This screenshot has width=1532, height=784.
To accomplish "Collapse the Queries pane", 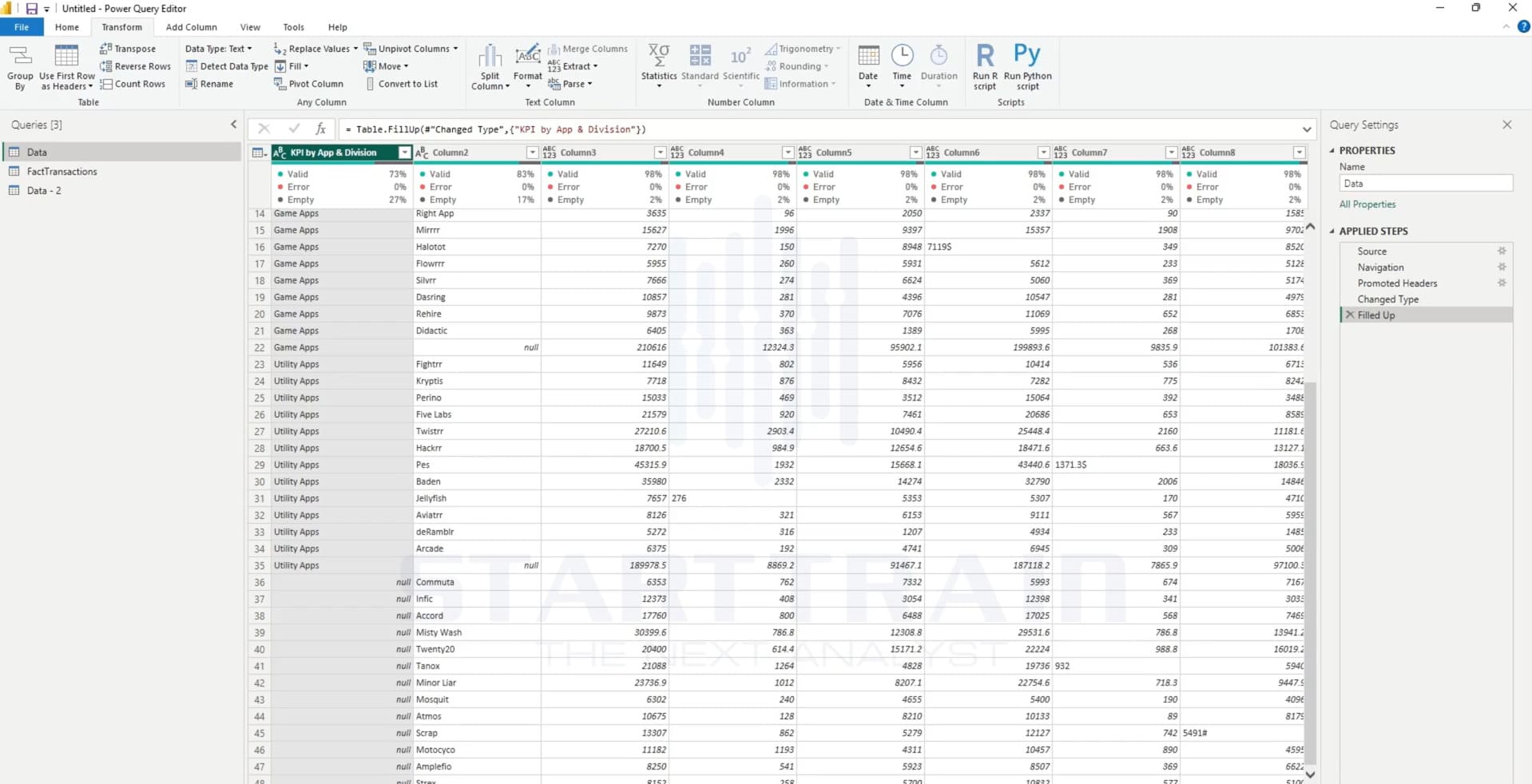I will tap(233, 125).
